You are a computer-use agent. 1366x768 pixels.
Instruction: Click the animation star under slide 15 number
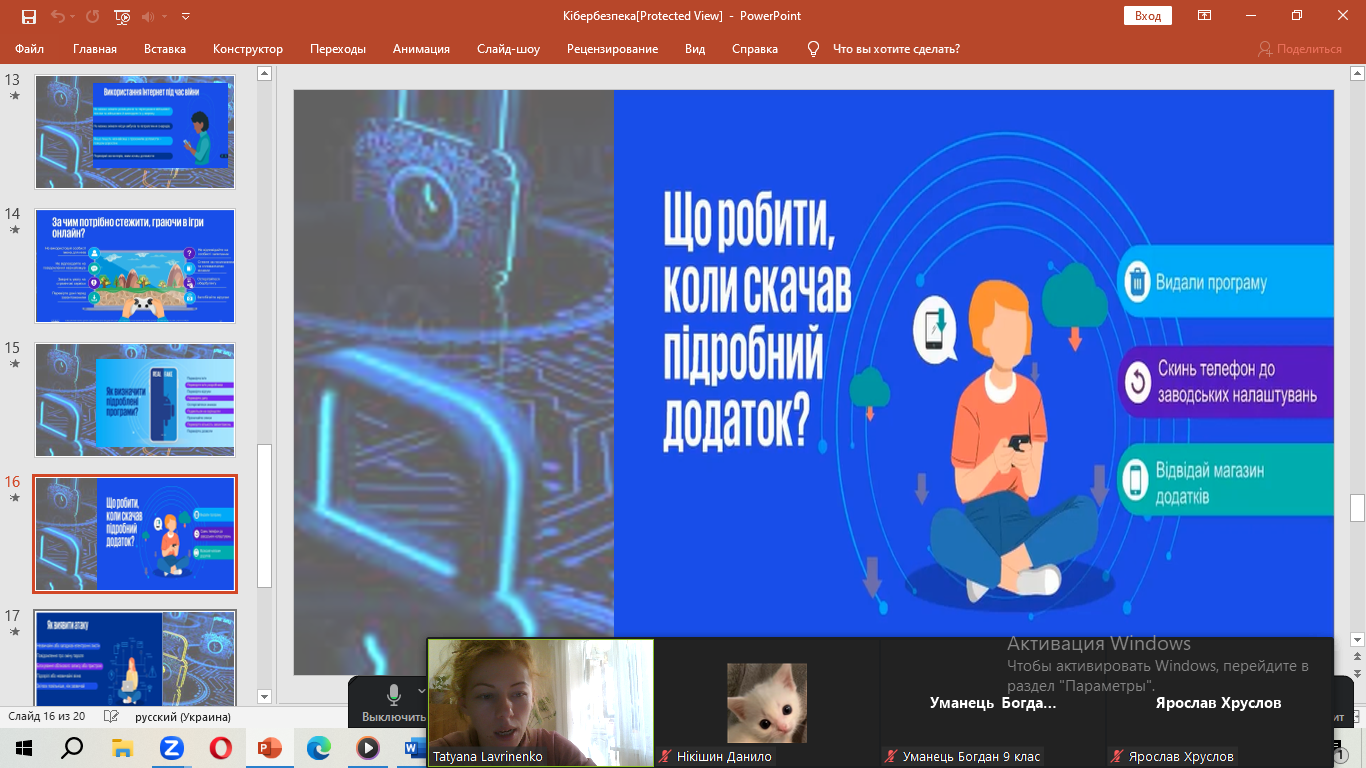(x=14, y=364)
